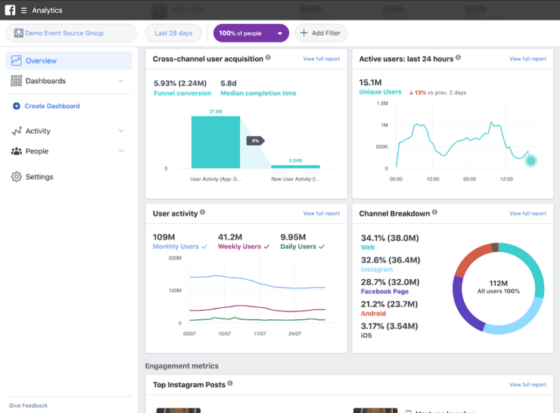Viewport: 560px width, 413px height.
Task: Click the Create Dashboard plus icon
Action: [x=16, y=106]
